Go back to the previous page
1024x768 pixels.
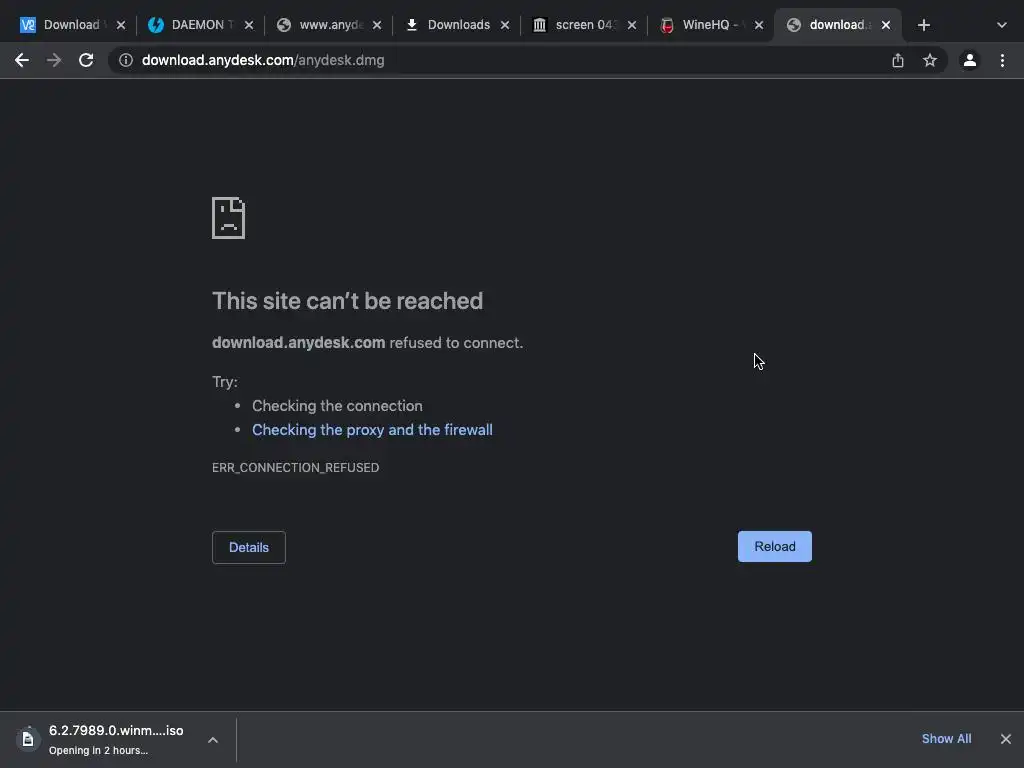(22, 60)
